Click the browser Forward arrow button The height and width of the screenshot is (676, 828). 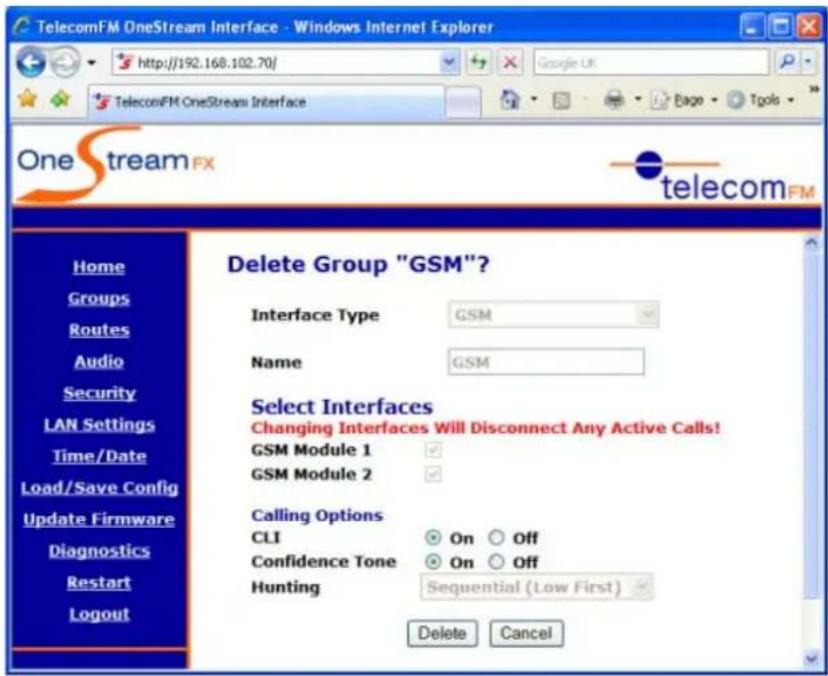(x=64, y=62)
